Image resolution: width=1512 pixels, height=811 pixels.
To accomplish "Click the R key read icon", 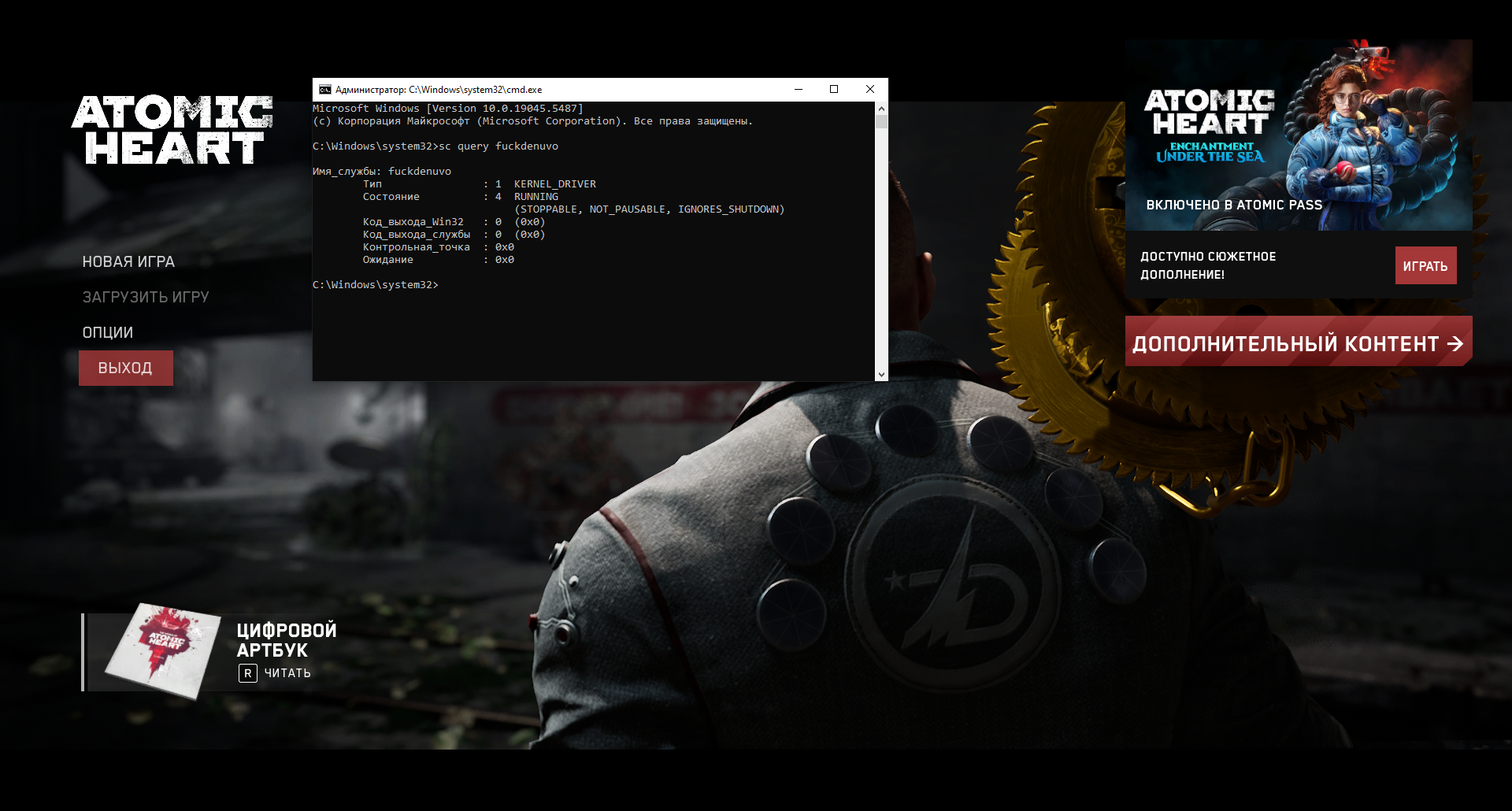I will click(248, 673).
